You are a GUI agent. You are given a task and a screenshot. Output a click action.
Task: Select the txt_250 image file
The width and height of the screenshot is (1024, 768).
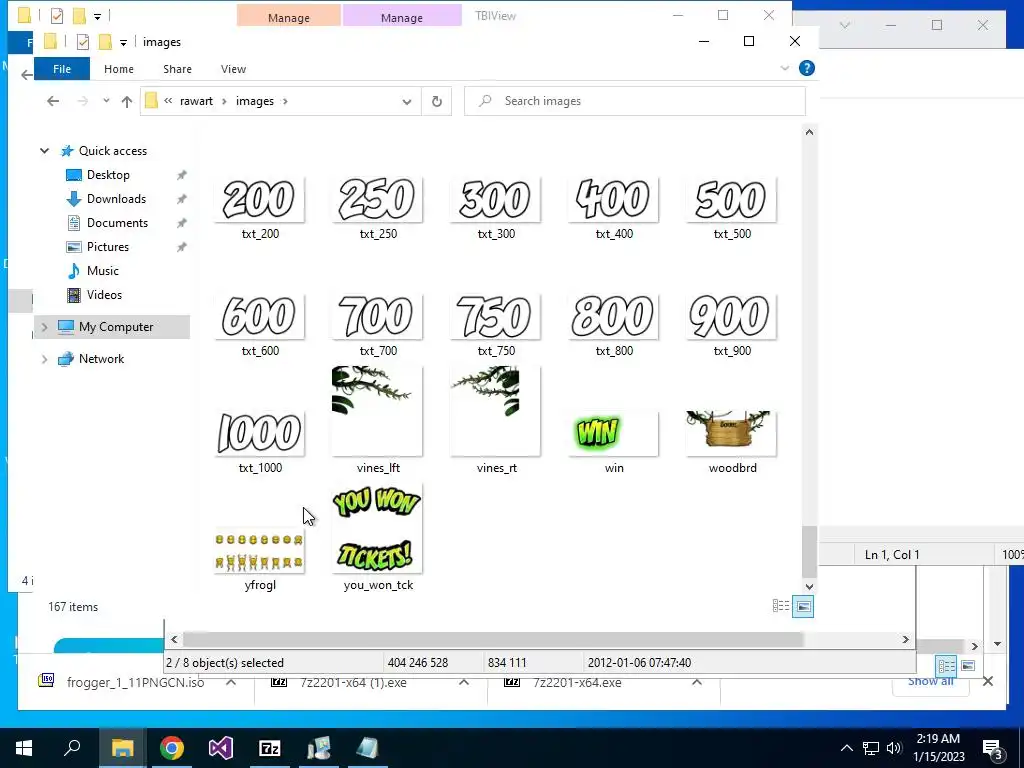coord(377,200)
